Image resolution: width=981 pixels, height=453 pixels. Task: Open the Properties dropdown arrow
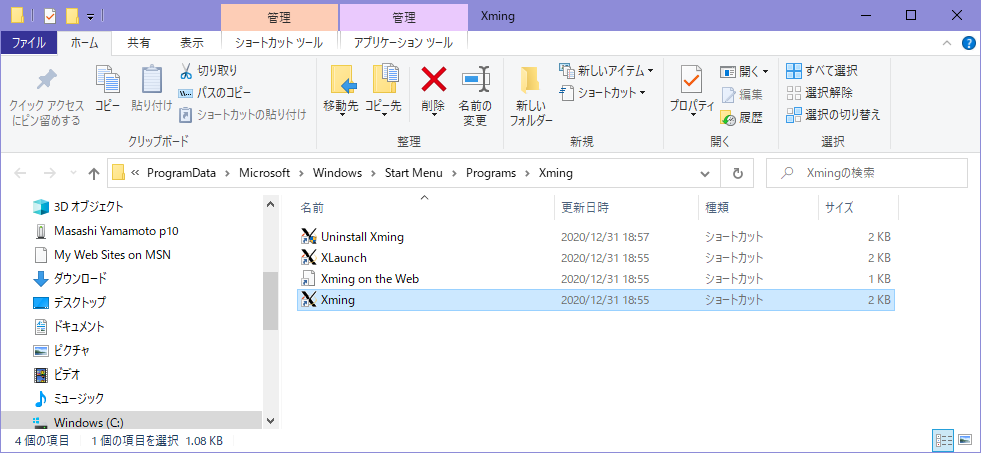(692, 115)
